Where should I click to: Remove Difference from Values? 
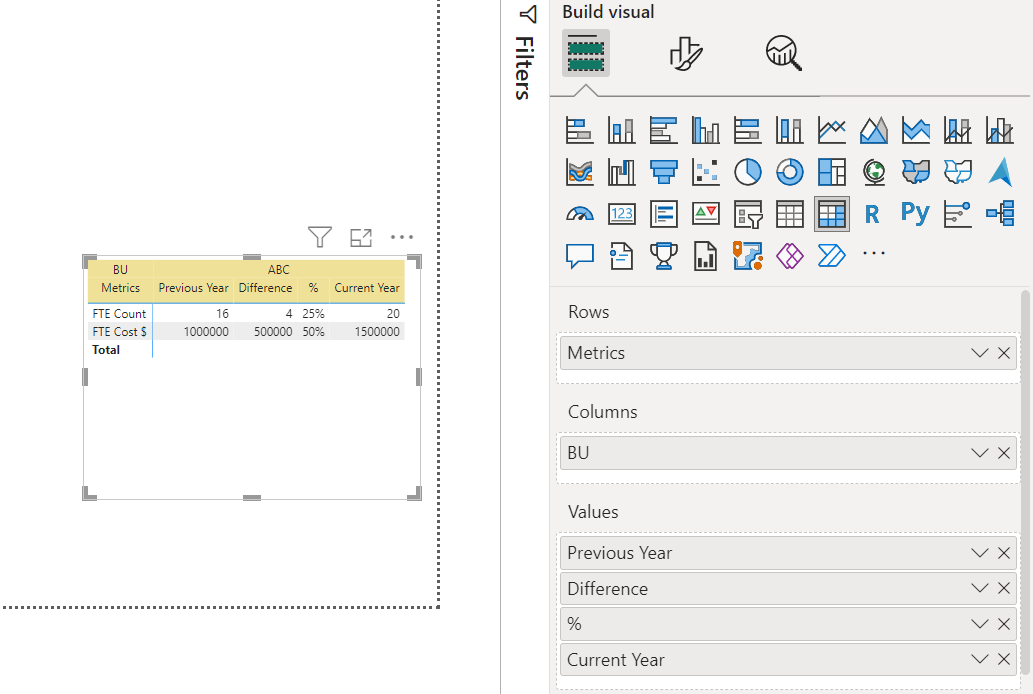pyautogui.click(x=1004, y=588)
